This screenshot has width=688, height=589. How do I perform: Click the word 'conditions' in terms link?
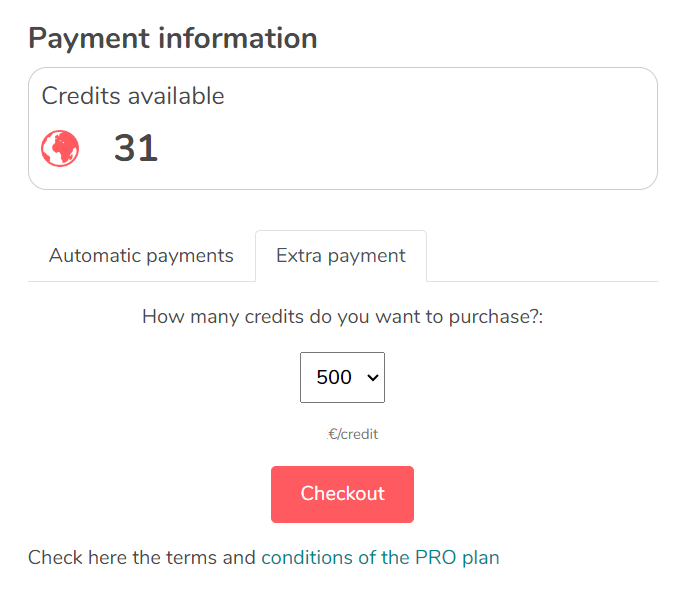(307, 558)
